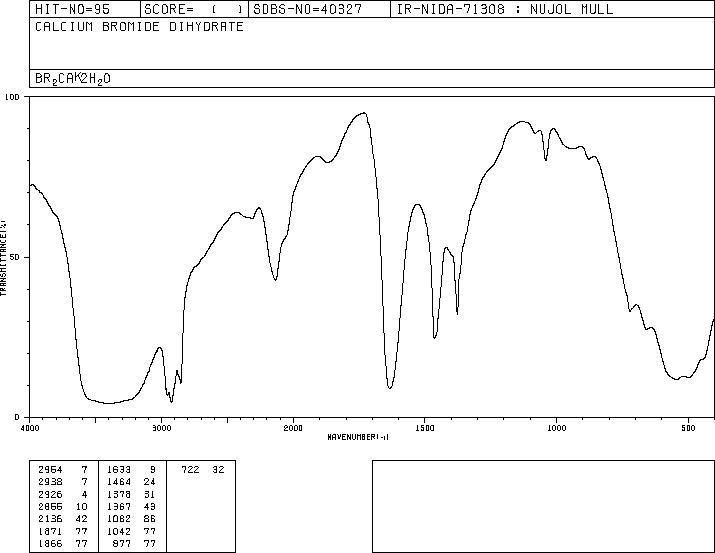Screen dimensions: 715x553
Task: Click the top 100 label on the transmittance axis
Action: 12,97
